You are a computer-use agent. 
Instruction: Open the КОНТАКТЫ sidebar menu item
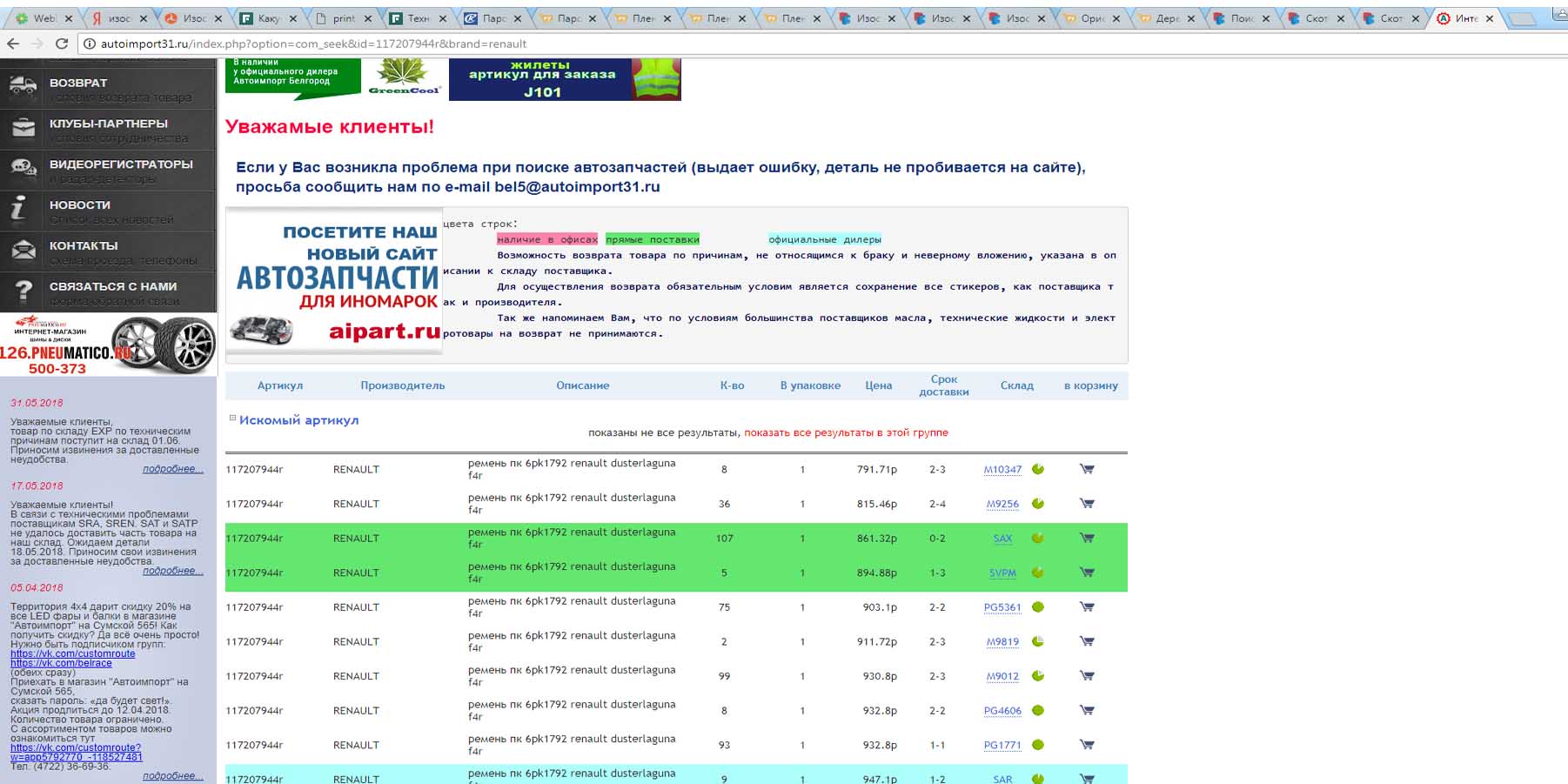pos(108,251)
